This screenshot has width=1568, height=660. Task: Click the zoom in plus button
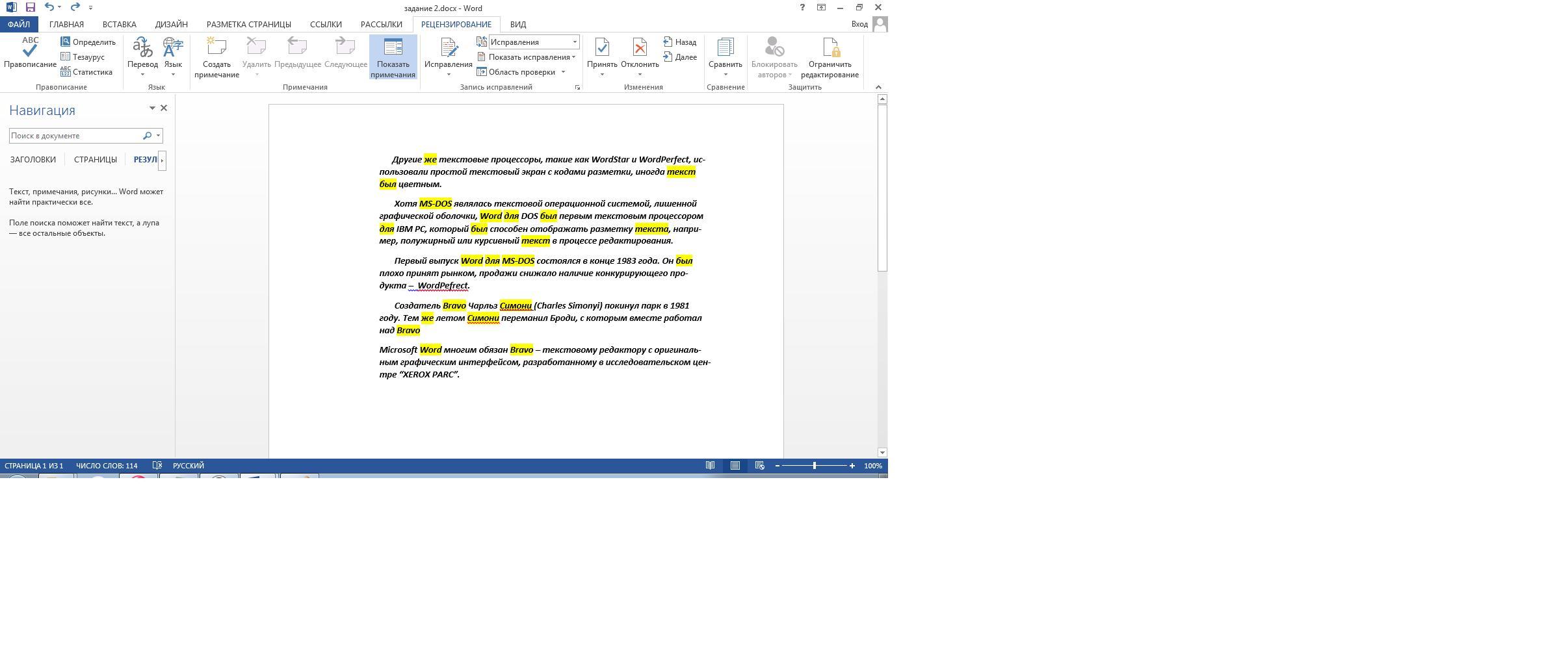[852, 466]
